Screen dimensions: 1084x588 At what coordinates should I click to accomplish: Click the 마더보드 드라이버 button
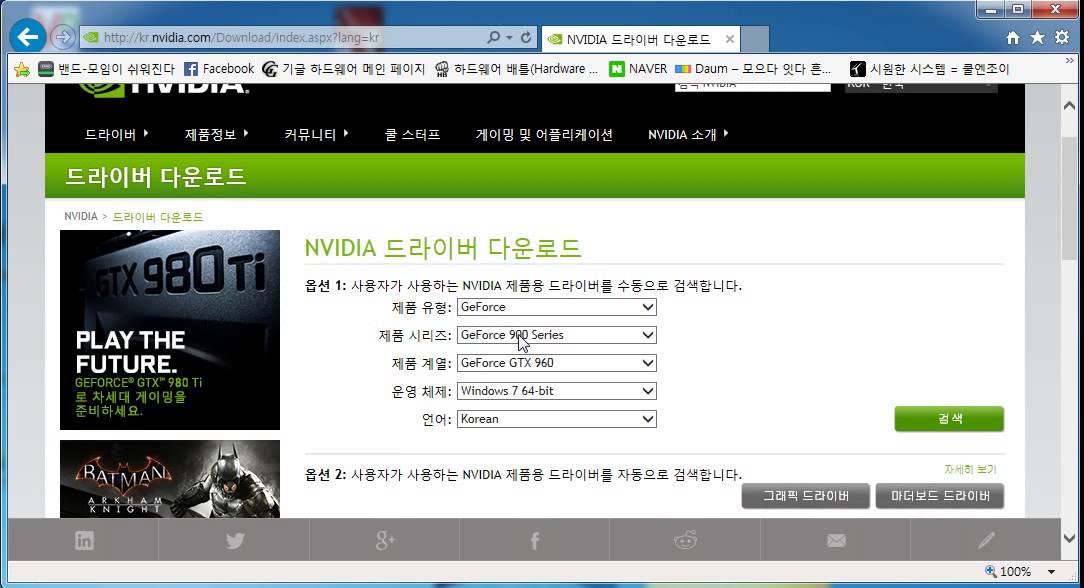pyautogui.click(x=940, y=496)
